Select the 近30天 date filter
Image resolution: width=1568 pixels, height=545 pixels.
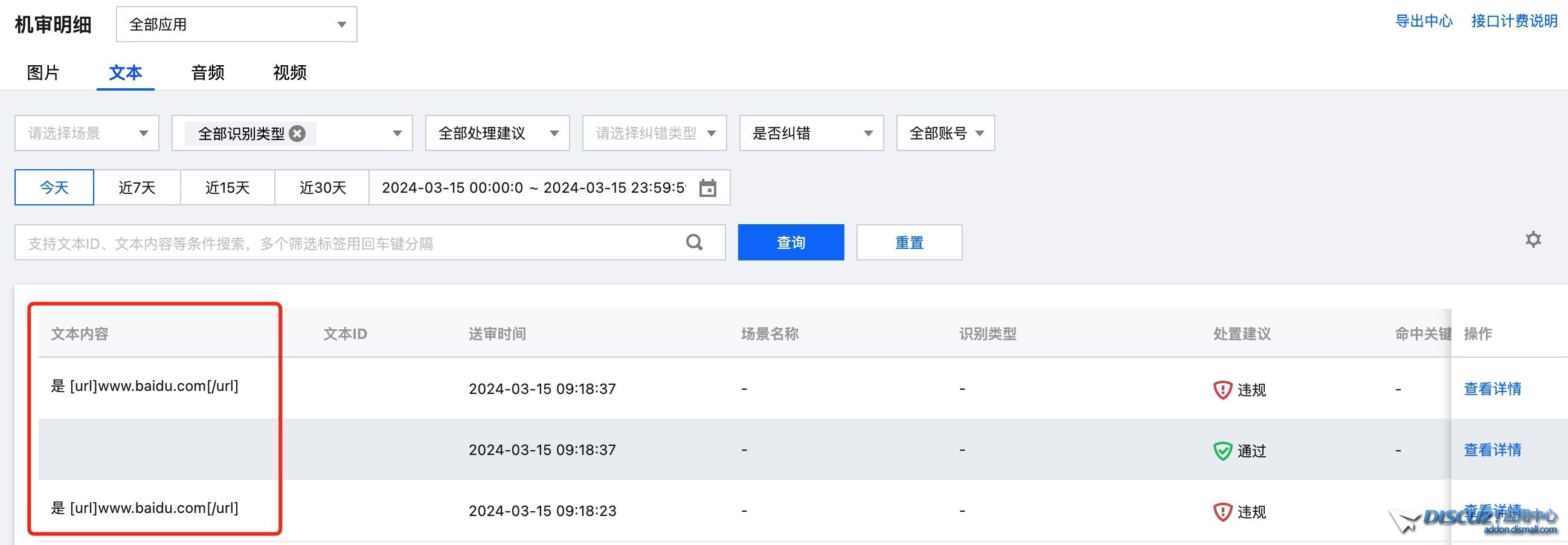coord(321,187)
